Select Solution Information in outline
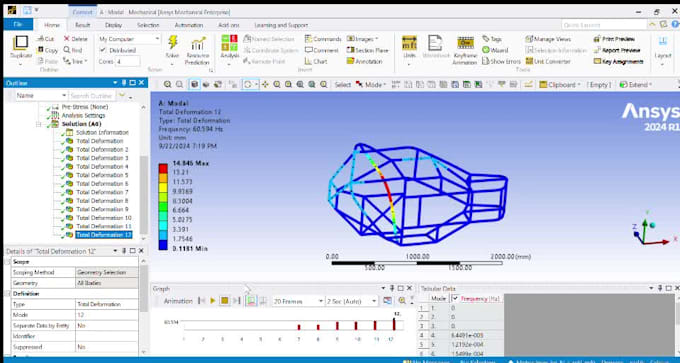Image resolution: width=680 pixels, height=363 pixels. pyautogui.click(x=102, y=133)
